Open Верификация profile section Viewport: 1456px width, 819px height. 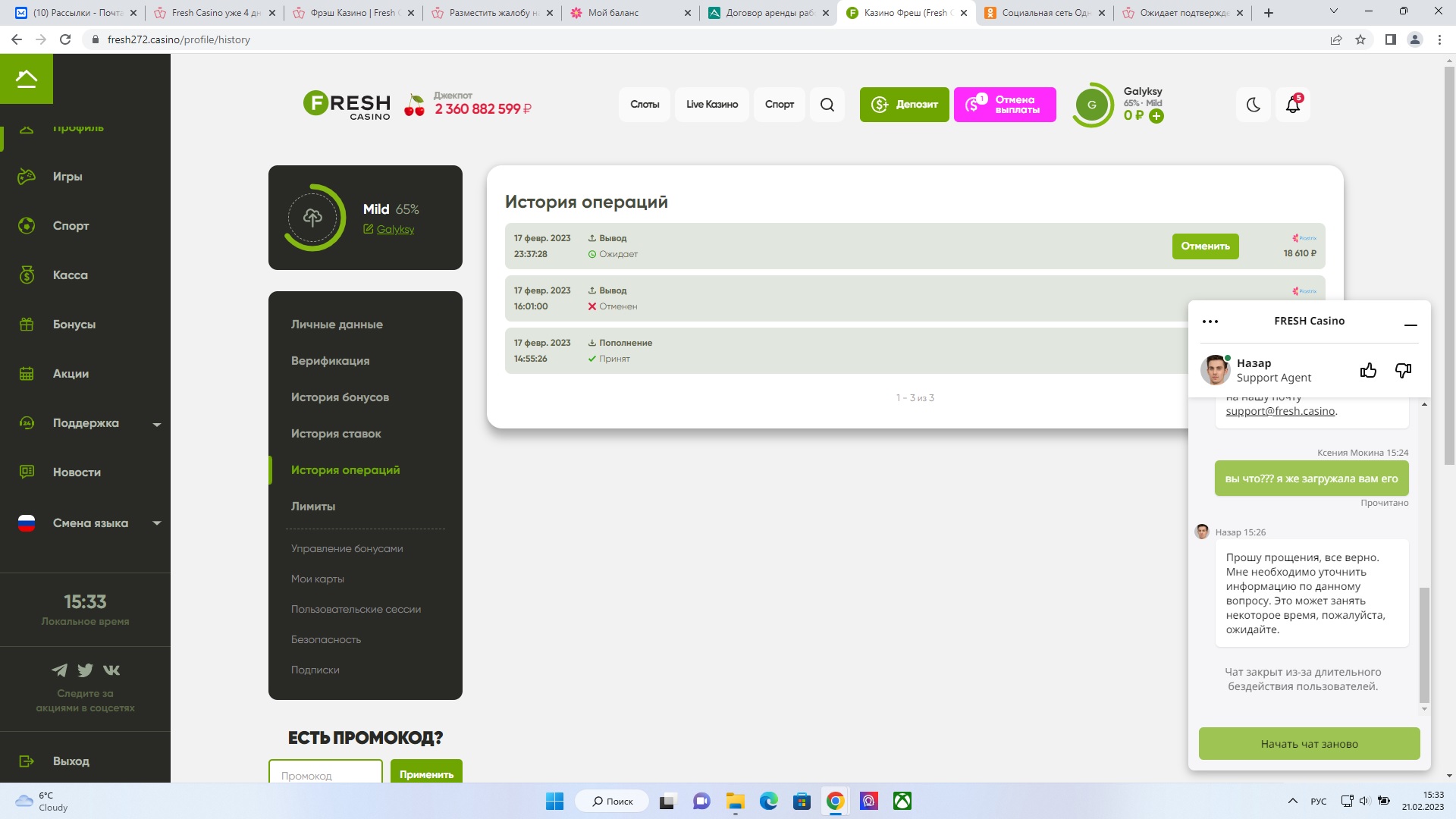click(331, 361)
